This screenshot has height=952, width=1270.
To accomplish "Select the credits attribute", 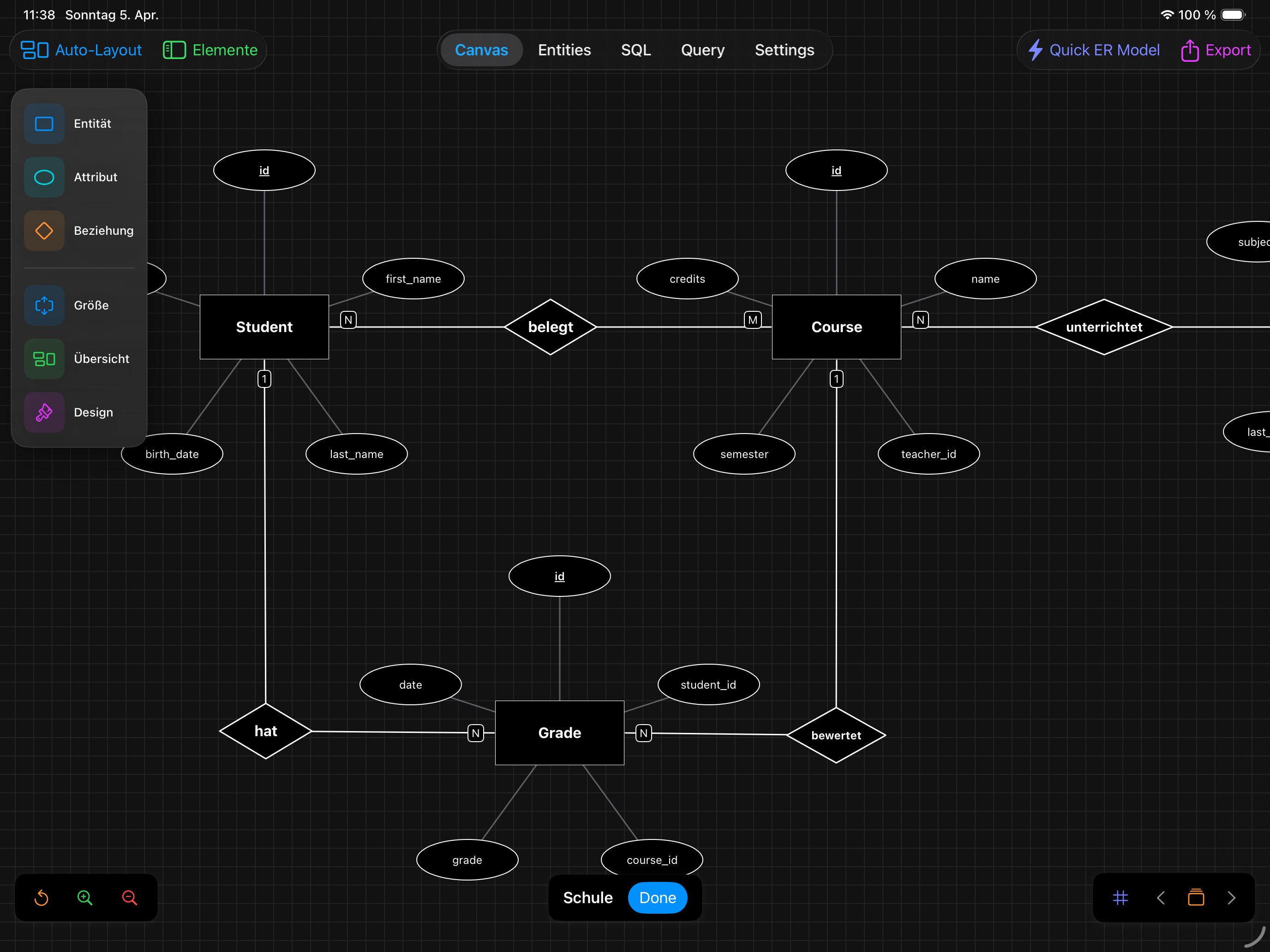I will pyautogui.click(x=687, y=279).
